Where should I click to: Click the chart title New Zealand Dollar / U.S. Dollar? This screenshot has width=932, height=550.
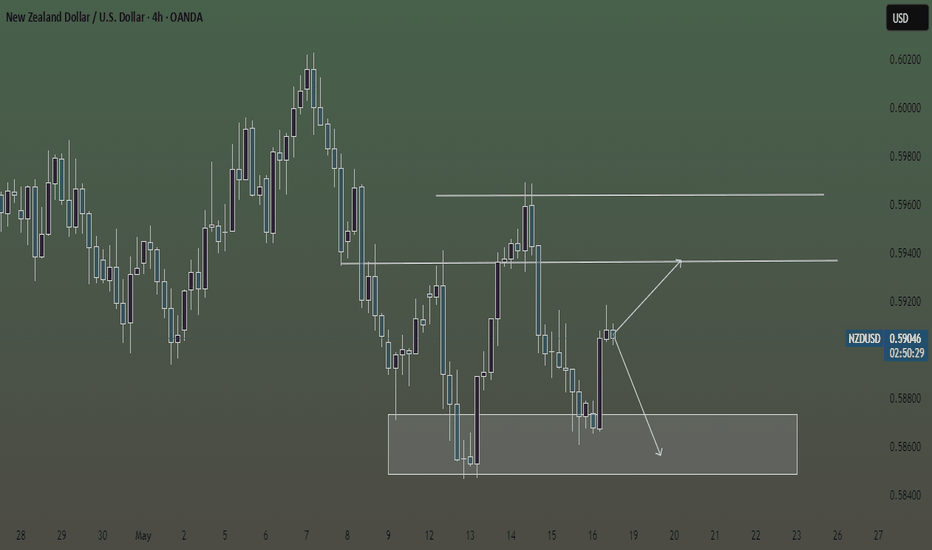point(75,17)
